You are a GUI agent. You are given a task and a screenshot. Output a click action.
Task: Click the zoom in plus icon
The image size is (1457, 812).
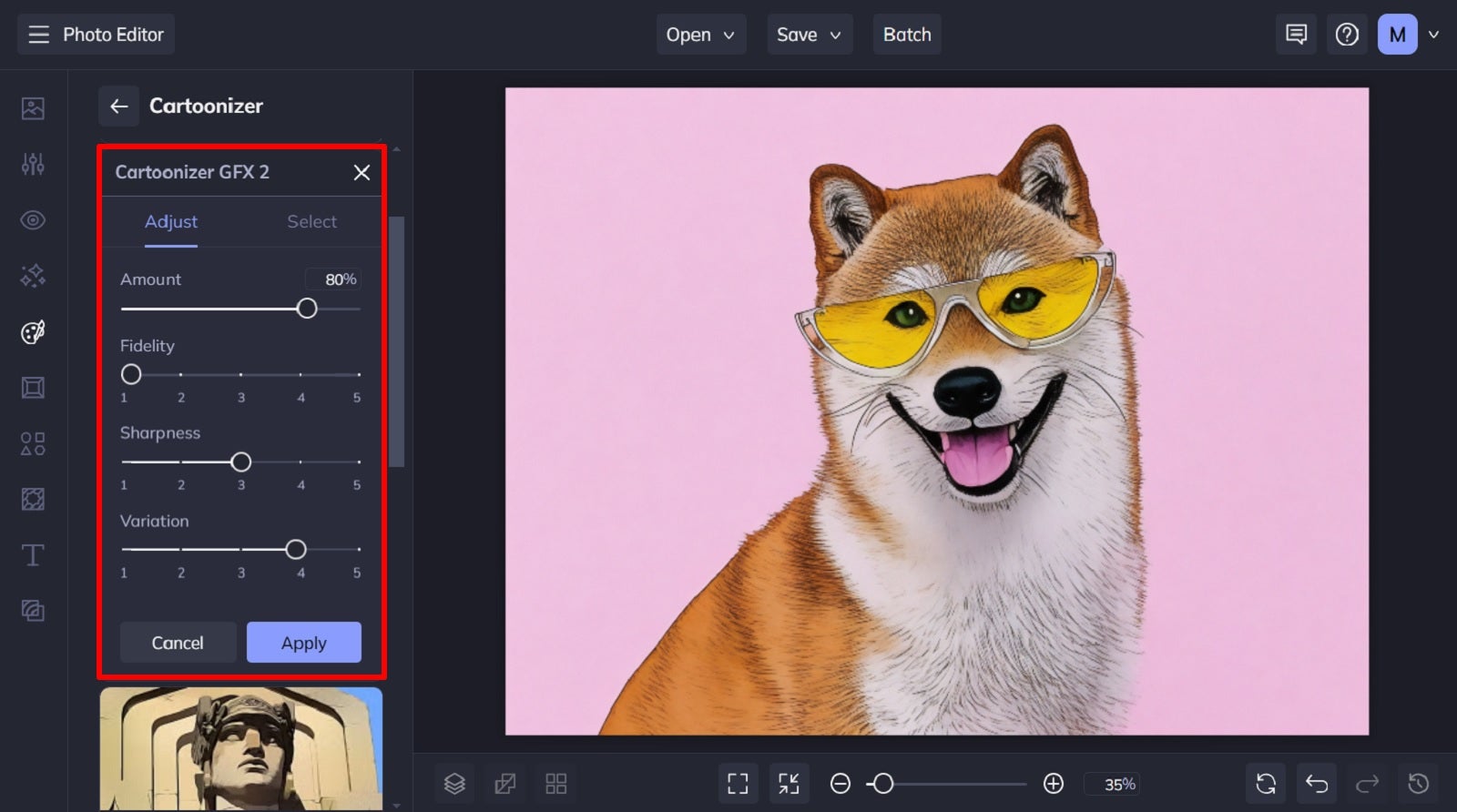(1054, 784)
